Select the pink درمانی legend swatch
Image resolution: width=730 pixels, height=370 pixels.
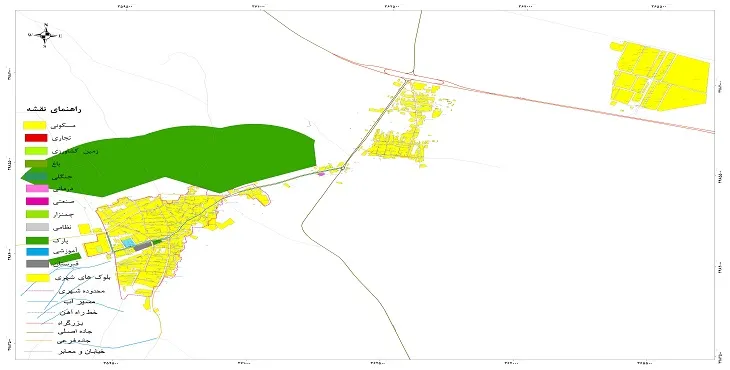36,188
